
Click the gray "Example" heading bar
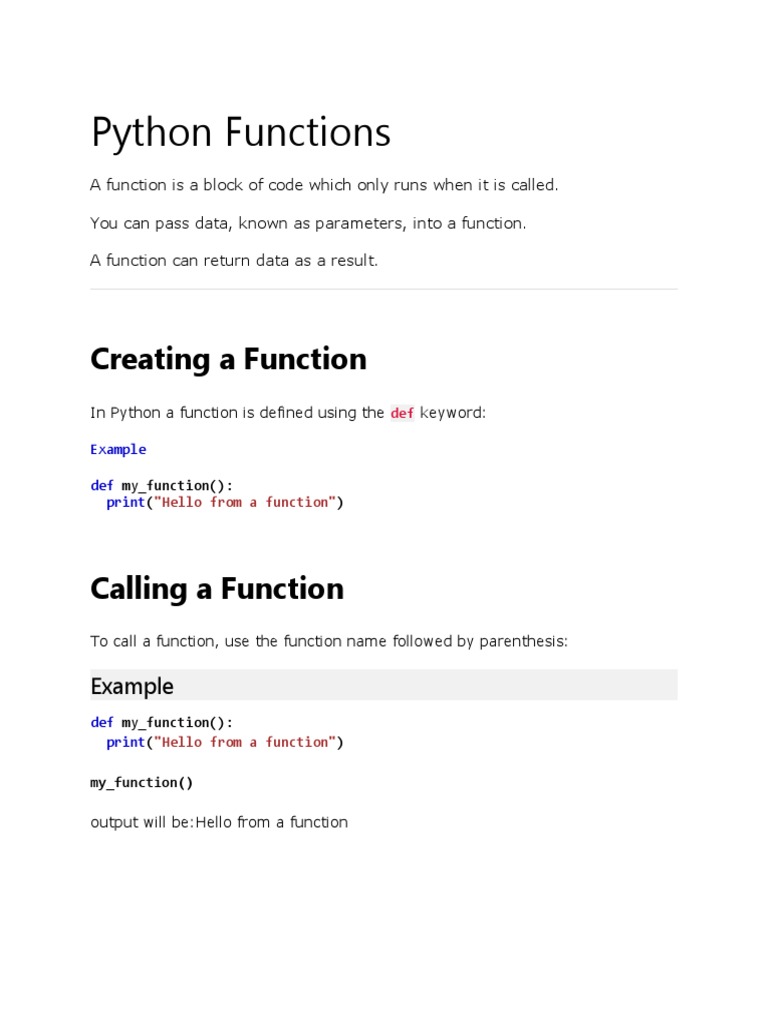pyautogui.click(x=384, y=686)
